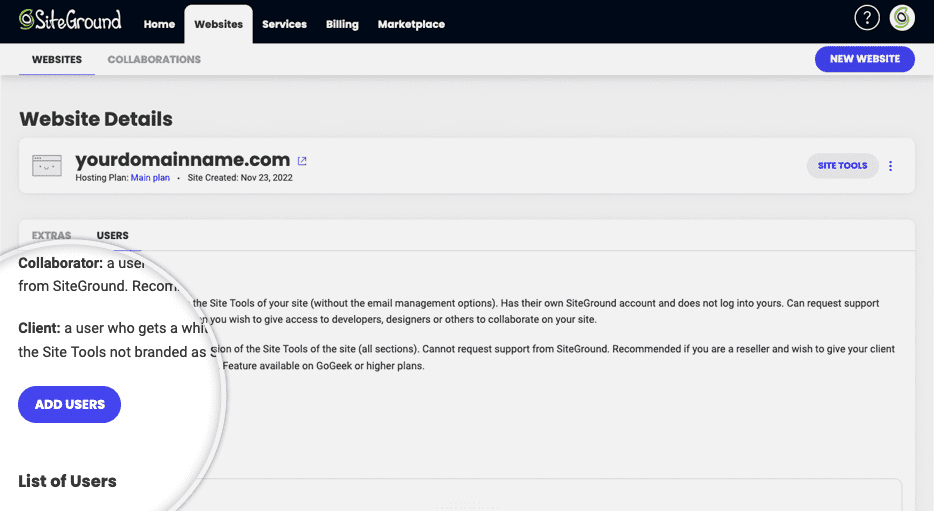Click the New Website button
The image size is (934, 511).
click(864, 59)
